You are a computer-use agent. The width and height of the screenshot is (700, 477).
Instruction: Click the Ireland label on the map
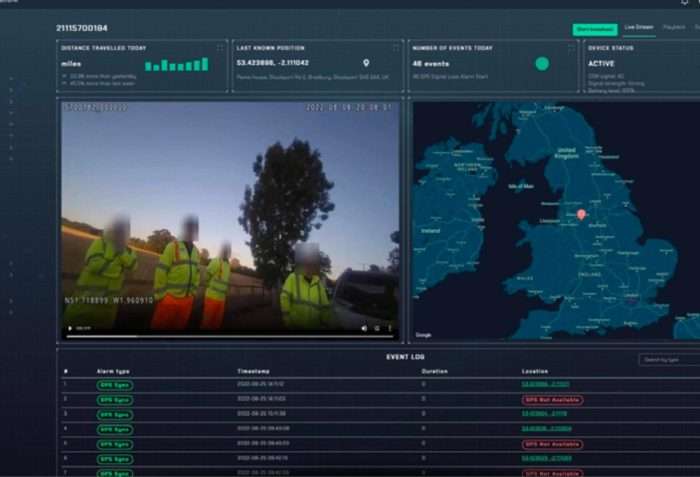coord(431,231)
